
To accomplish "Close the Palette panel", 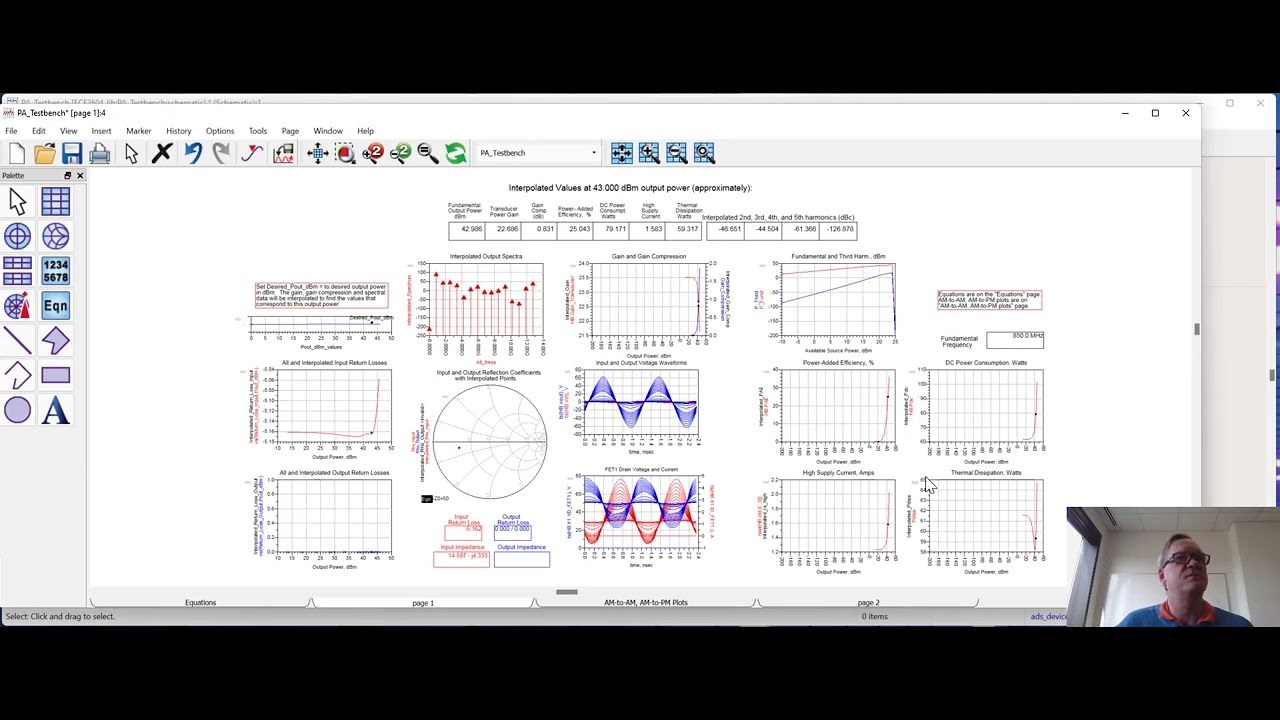I will click(80, 175).
